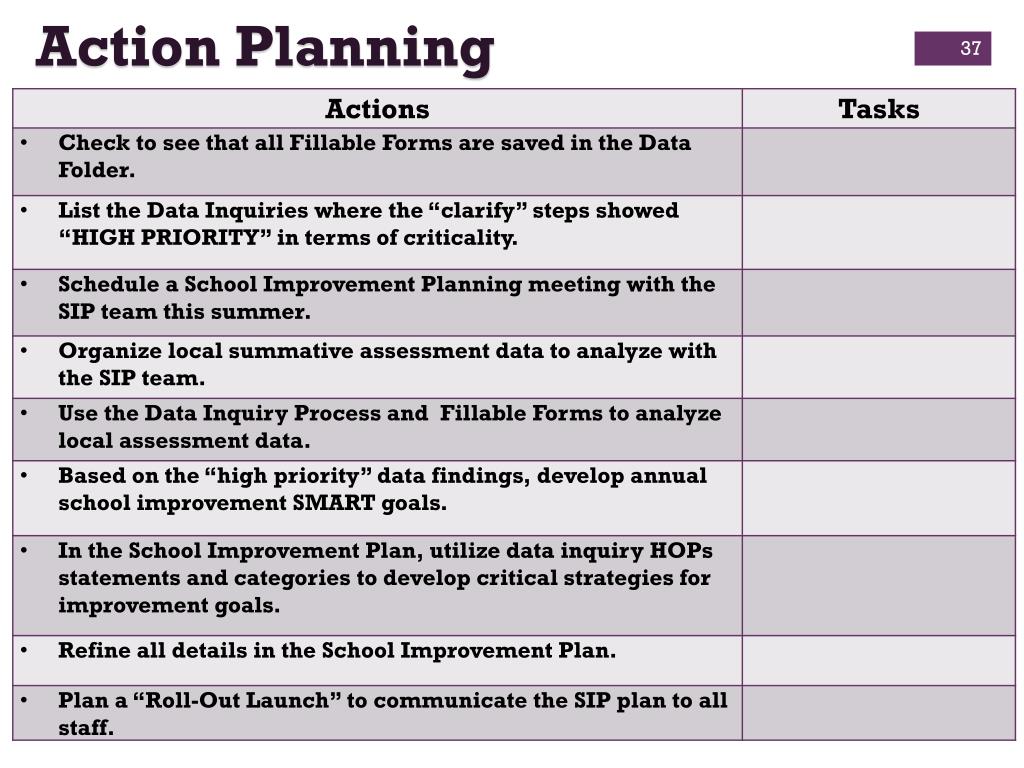Click the Tasks cell beside Data Inquiry Process row
Screen dimensions: 1024x768
[878, 430]
